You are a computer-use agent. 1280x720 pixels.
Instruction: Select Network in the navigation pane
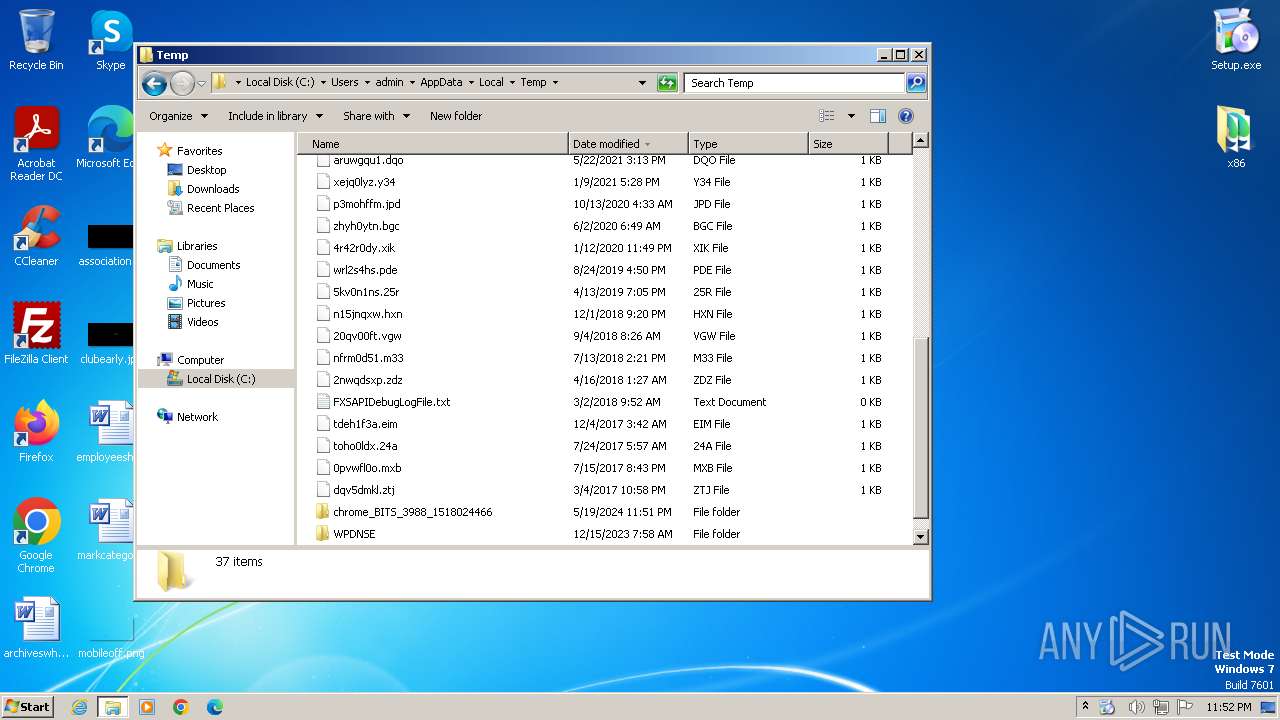pyautogui.click(x=197, y=417)
